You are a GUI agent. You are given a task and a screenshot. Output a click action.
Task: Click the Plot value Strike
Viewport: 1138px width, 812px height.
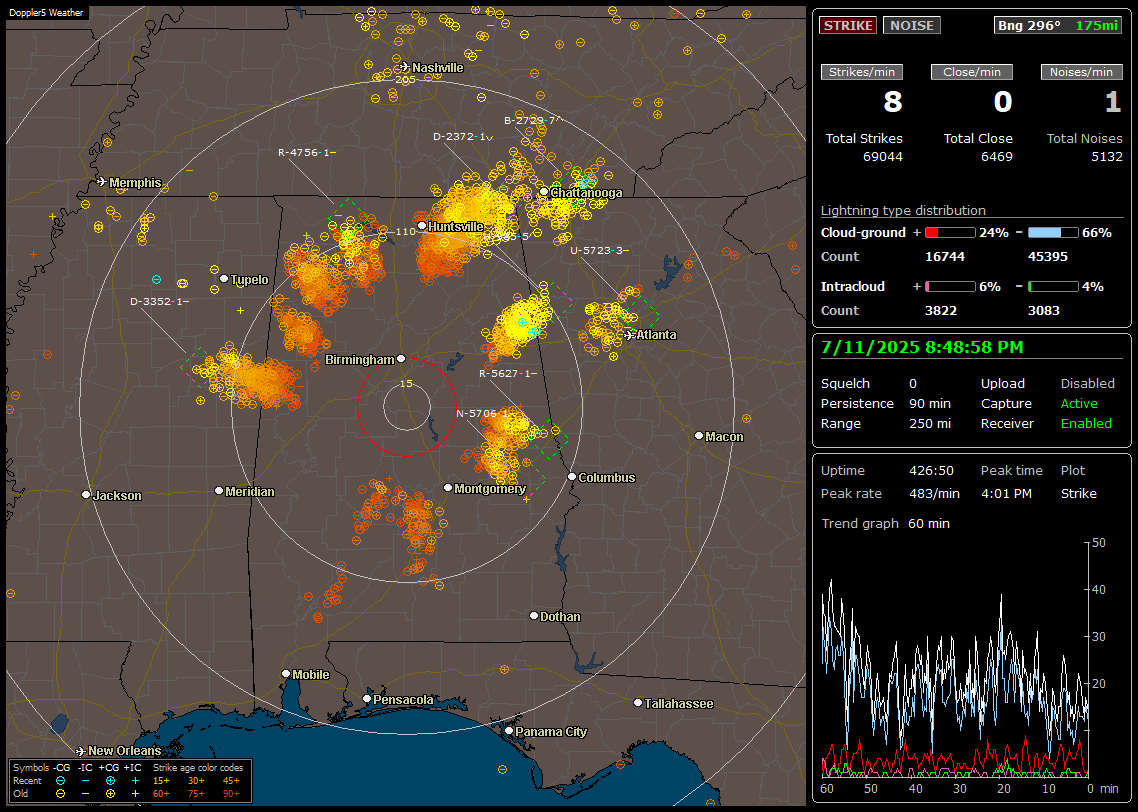click(x=1078, y=493)
